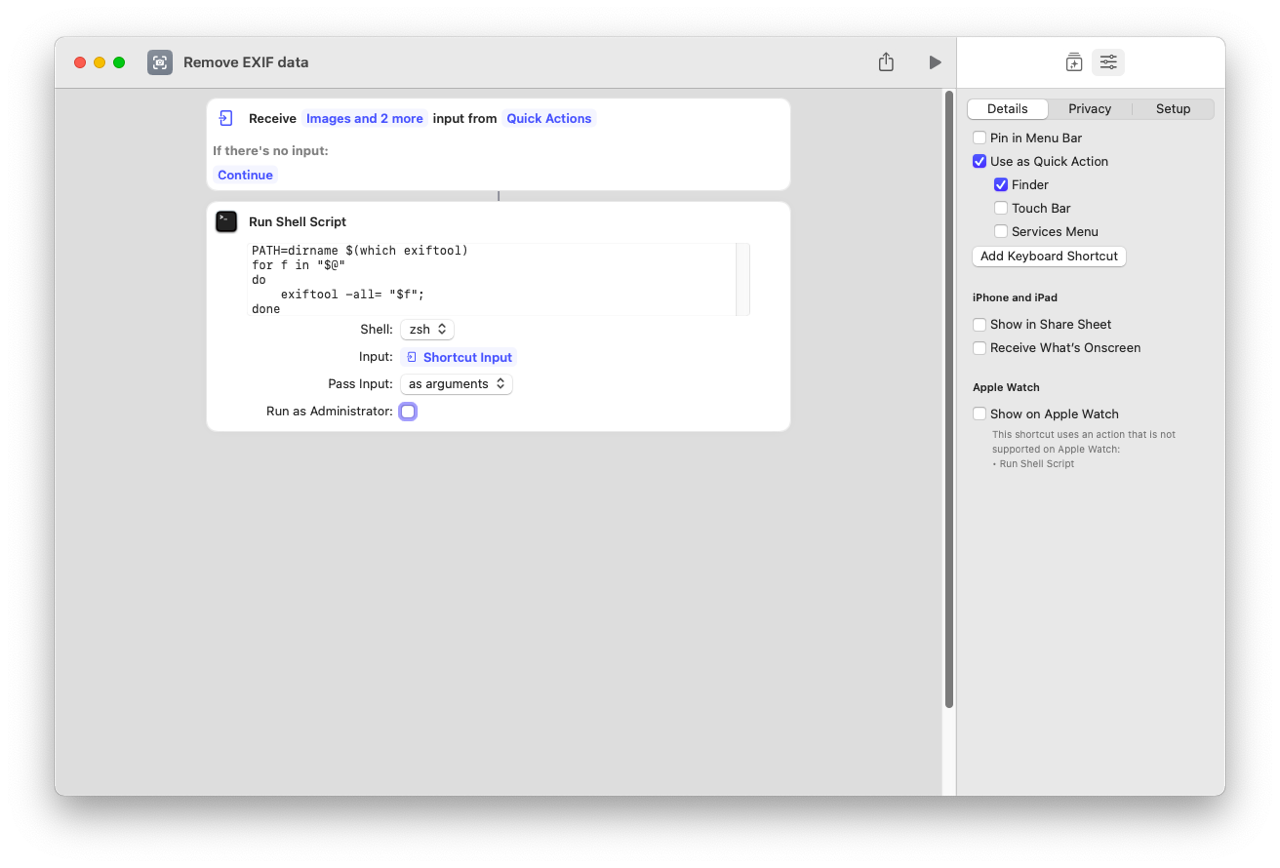Image resolution: width=1280 pixels, height=868 pixels.
Task: Change the Images and 2 more input types
Action: pyautogui.click(x=364, y=118)
